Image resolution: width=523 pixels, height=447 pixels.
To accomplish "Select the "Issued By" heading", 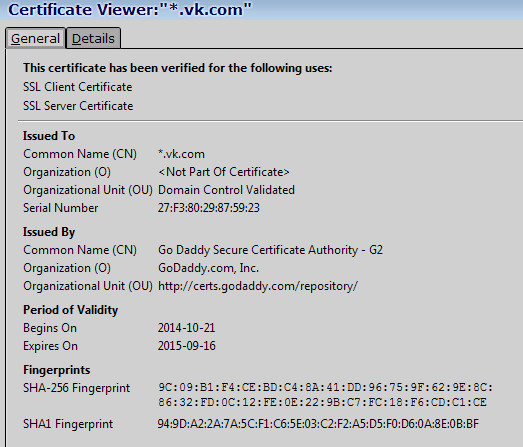I will point(49,232).
